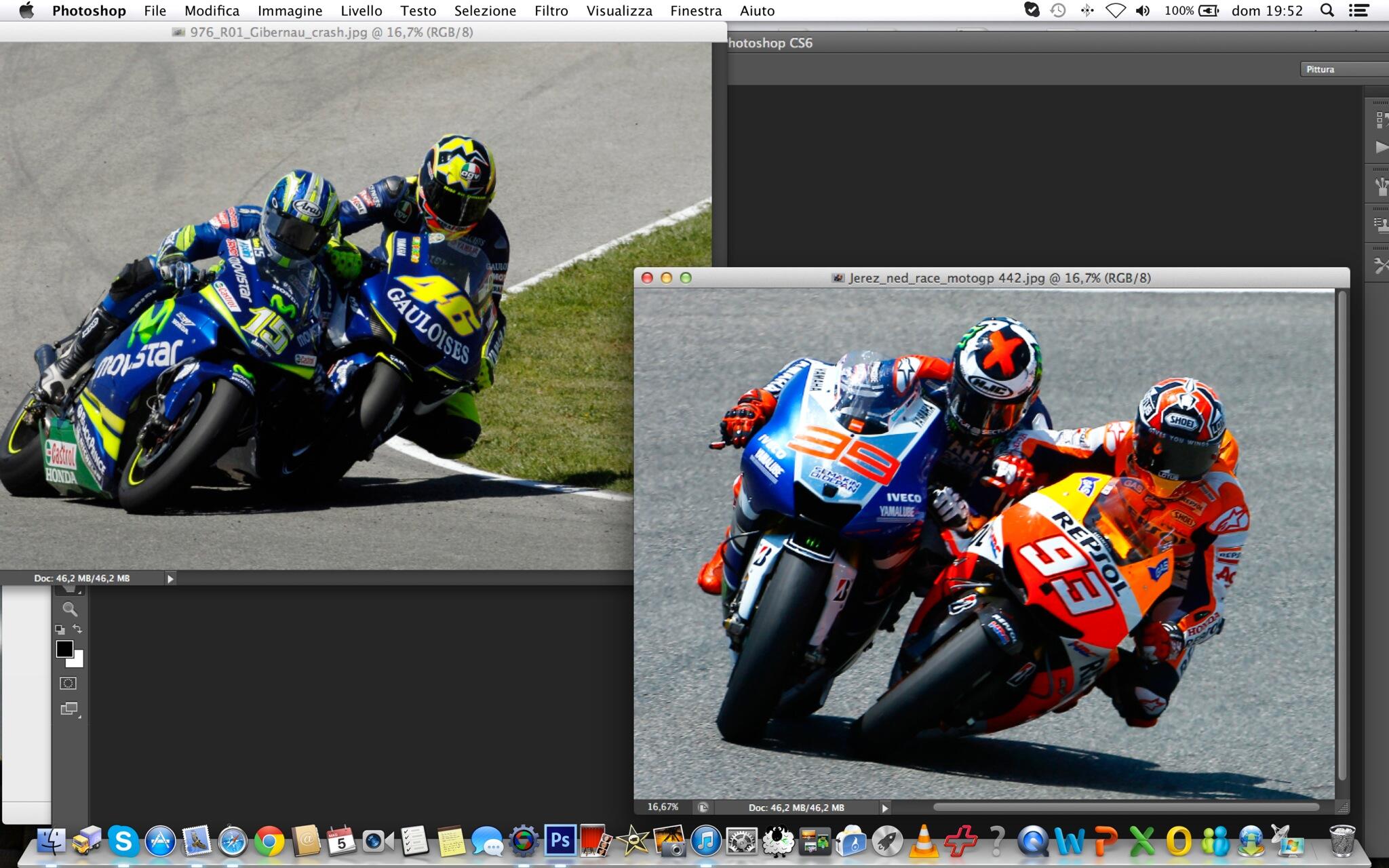Open the Filtro menu
Screen dimensions: 1389x868
point(551,11)
